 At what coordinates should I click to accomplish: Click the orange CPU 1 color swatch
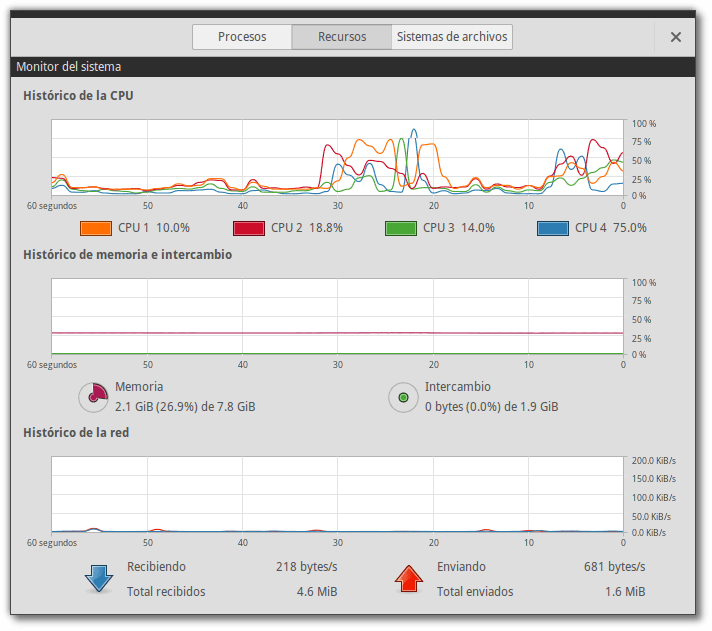click(x=96, y=228)
